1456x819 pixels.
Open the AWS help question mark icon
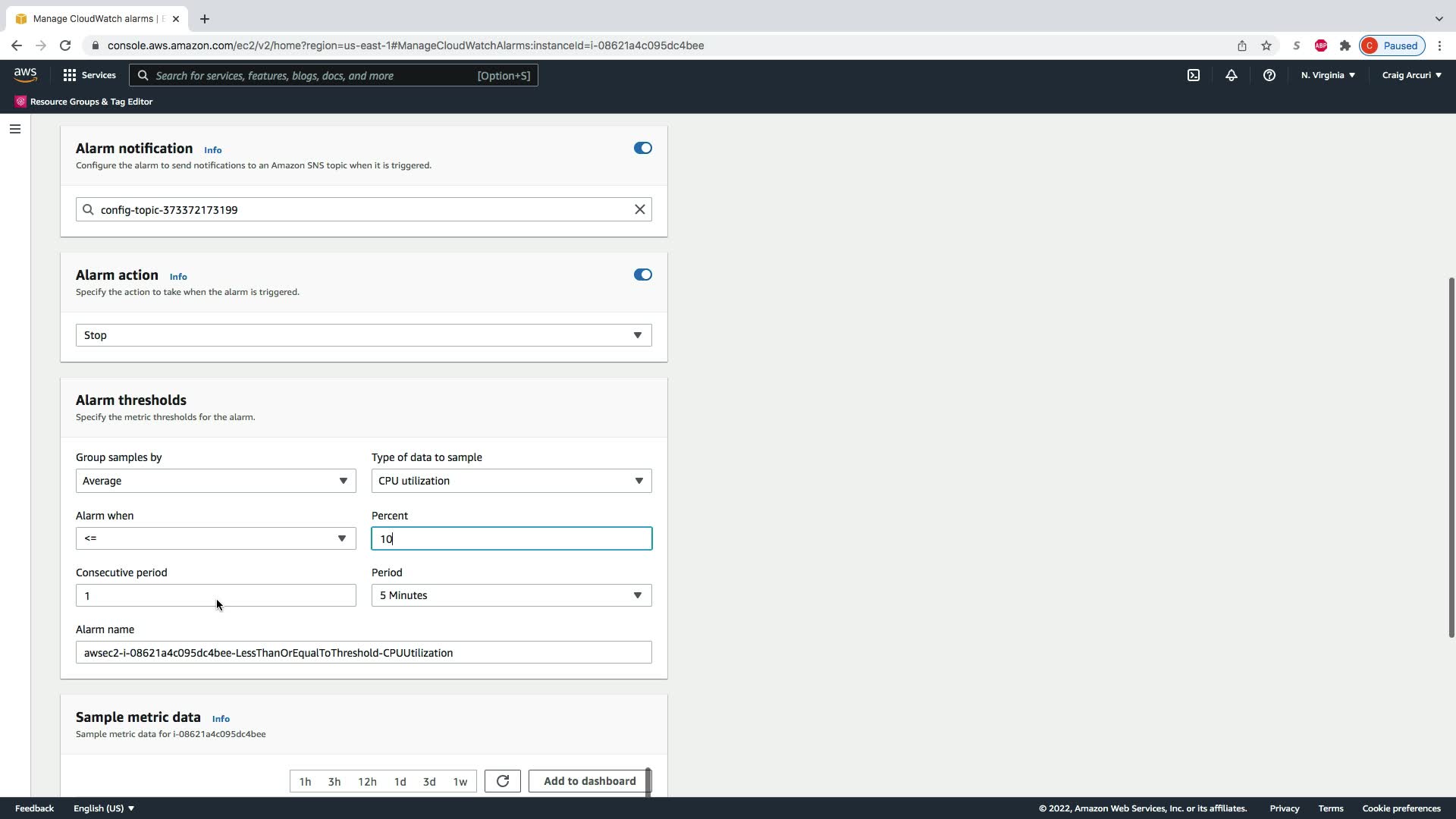[x=1269, y=75]
